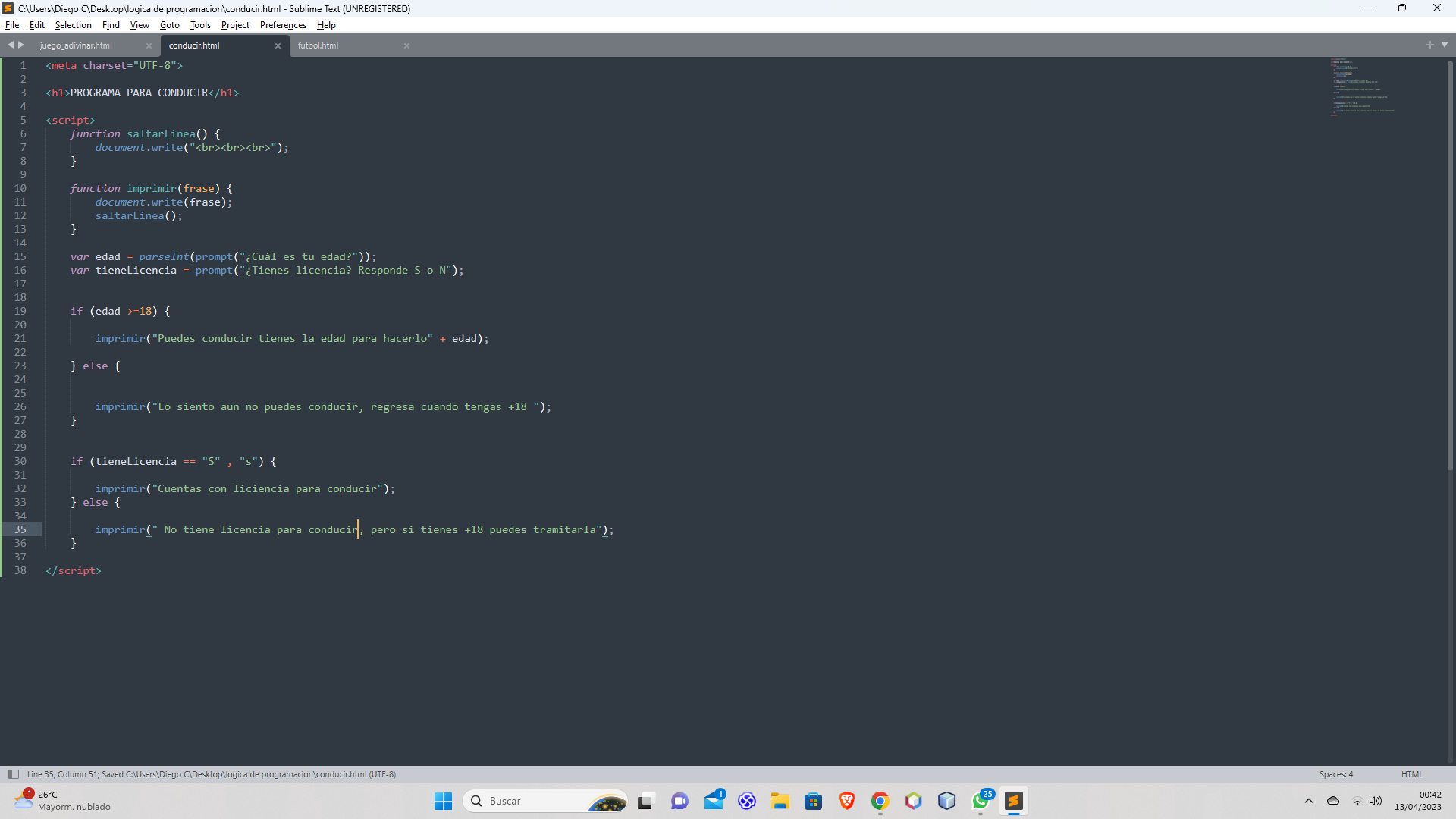
Task: Click line number 35 in the gutter
Action: (20, 529)
